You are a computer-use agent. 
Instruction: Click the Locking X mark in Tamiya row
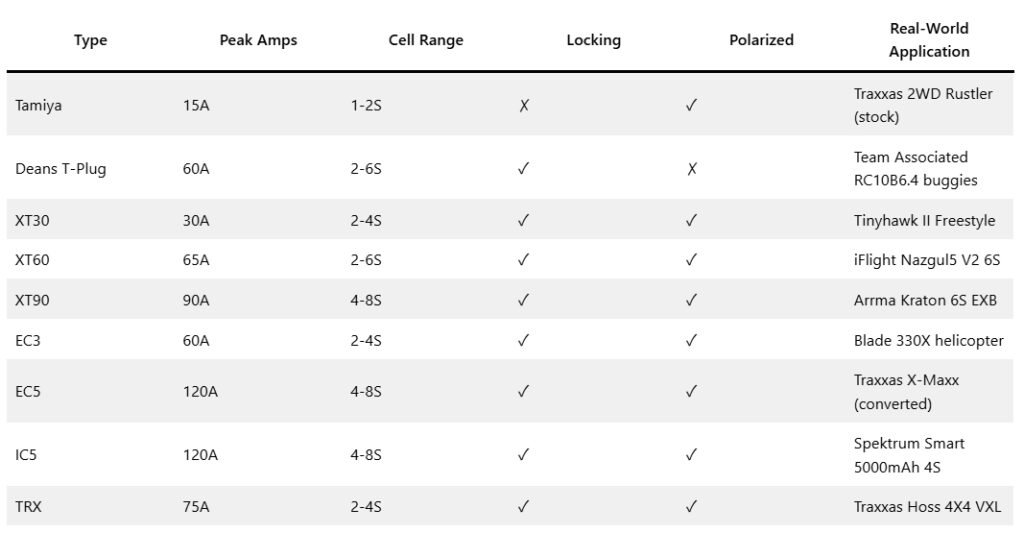(x=523, y=105)
